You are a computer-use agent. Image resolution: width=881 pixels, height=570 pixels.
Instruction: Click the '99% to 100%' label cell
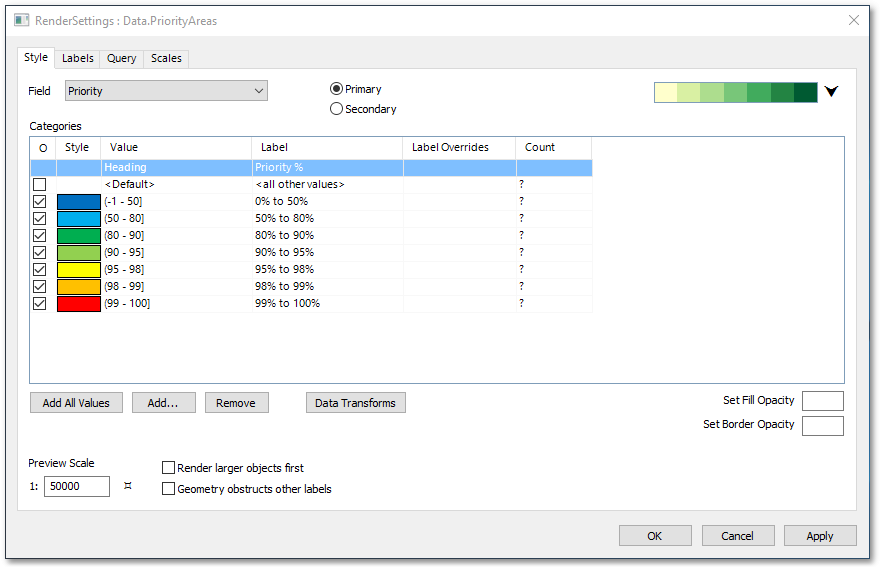pyautogui.click(x=328, y=304)
